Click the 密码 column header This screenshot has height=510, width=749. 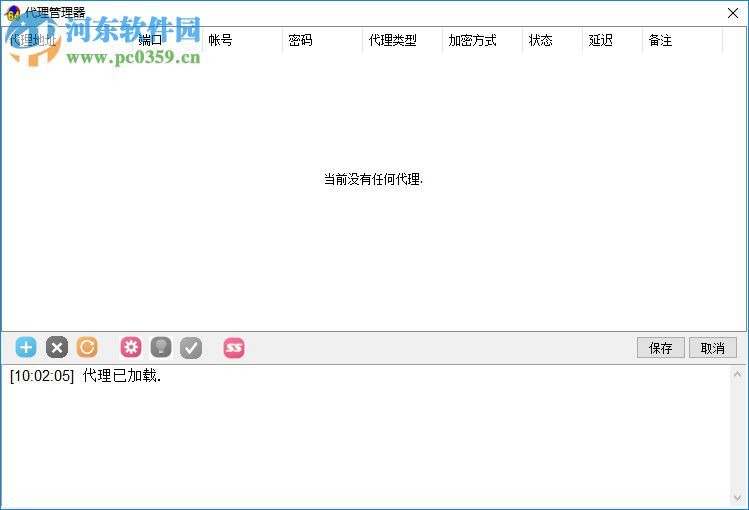[x=322, y=40]
